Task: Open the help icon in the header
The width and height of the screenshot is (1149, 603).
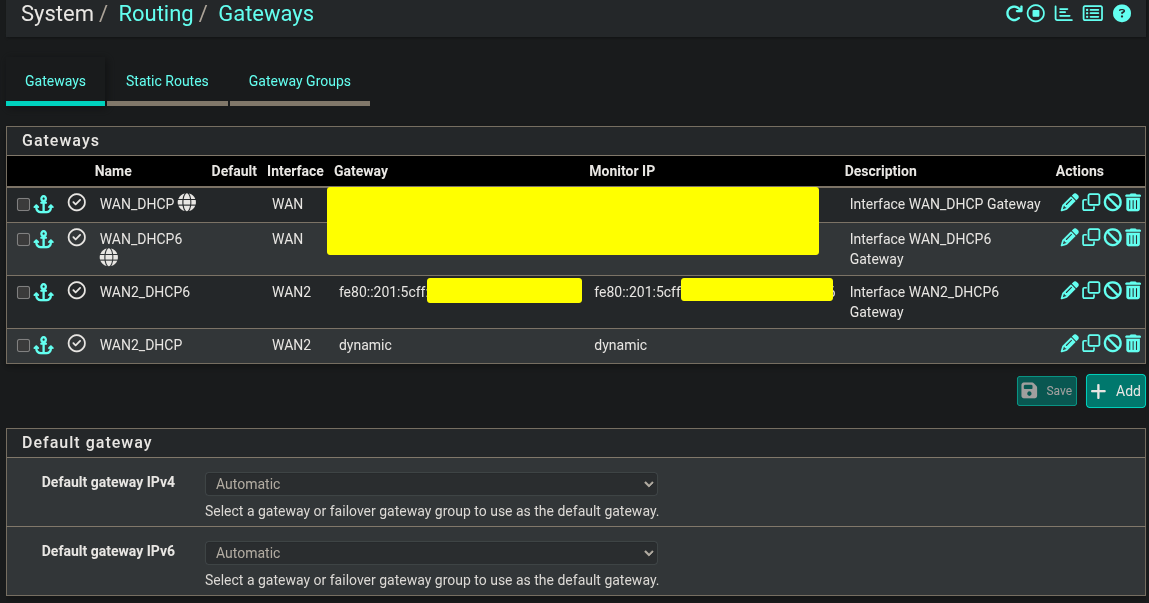Action: click(x=1122, y=14)
